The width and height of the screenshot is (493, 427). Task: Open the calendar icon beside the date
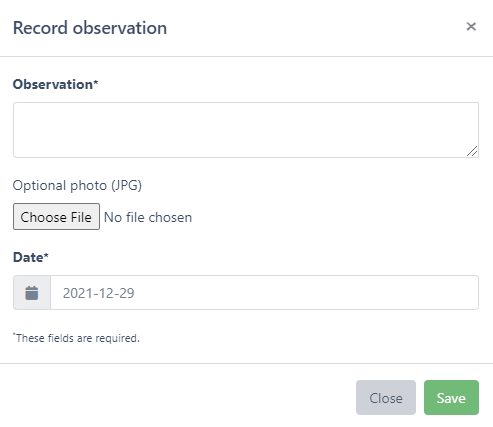click(x=32, y=293)
